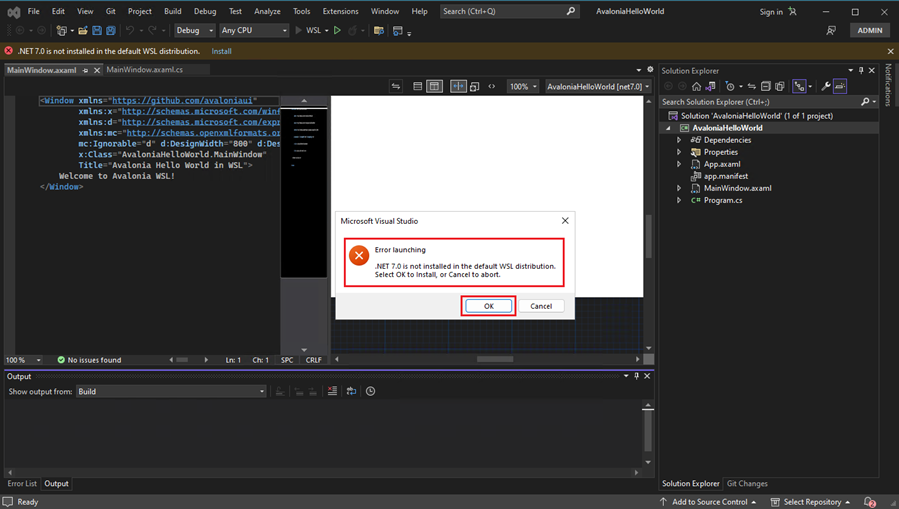Toggle Preview Selected Items icon
This screenshot has height=509, width=899.
(840, 87)
